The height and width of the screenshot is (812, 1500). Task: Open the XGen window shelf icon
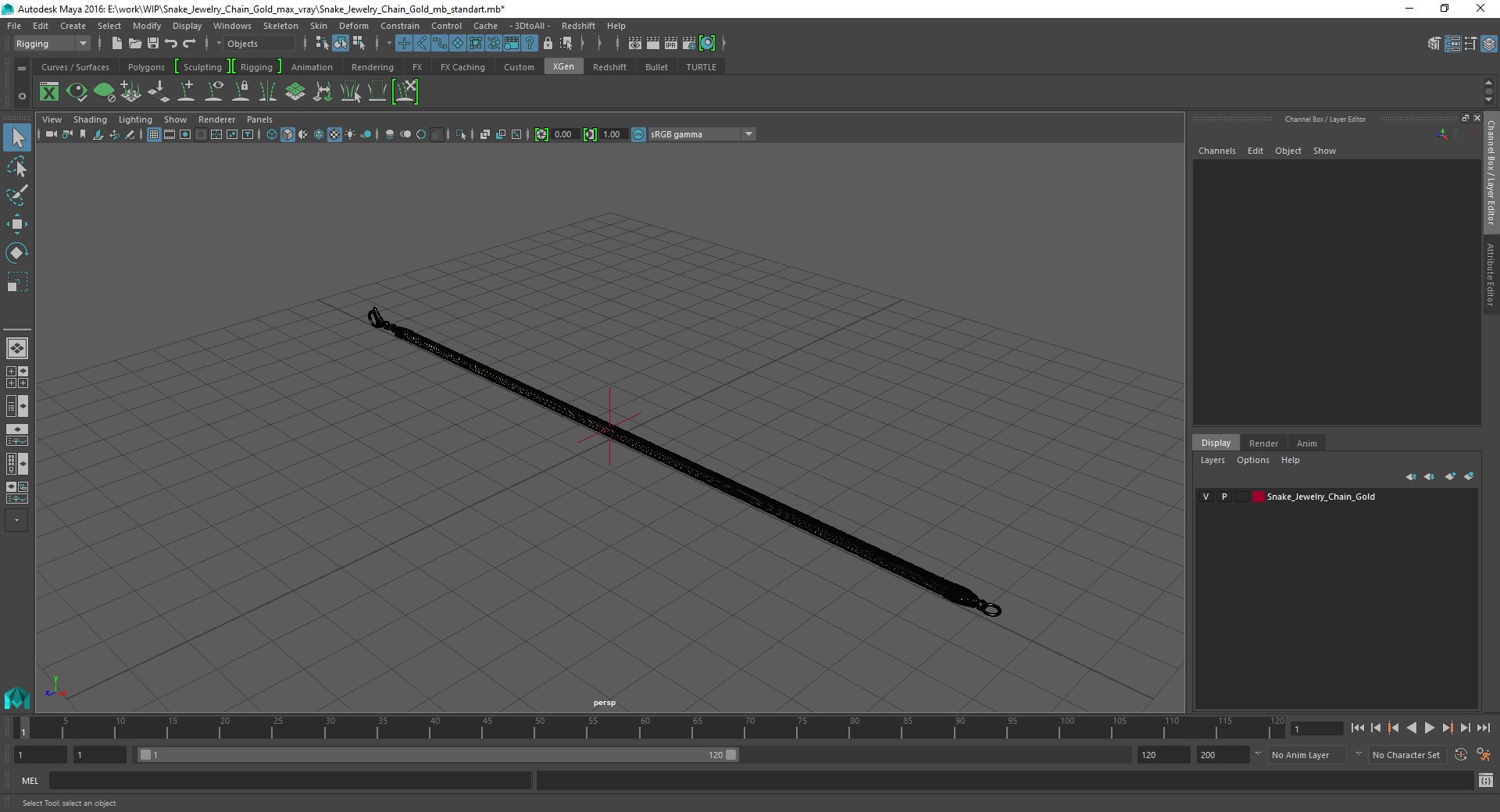pos(49,92)
